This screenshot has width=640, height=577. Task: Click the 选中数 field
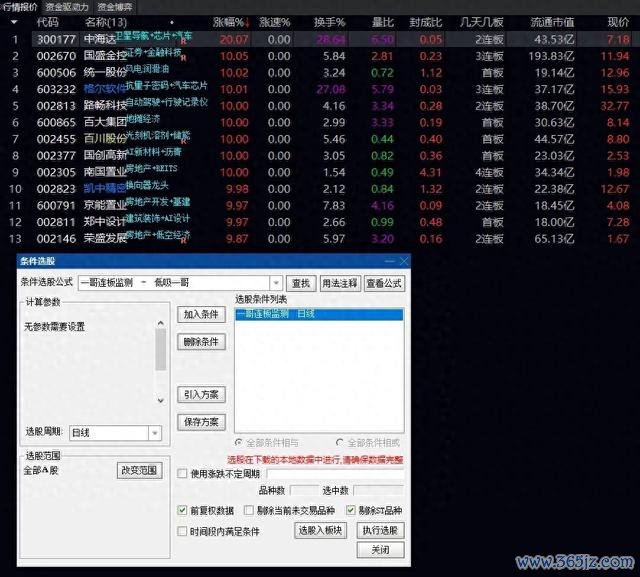point(378,490)
